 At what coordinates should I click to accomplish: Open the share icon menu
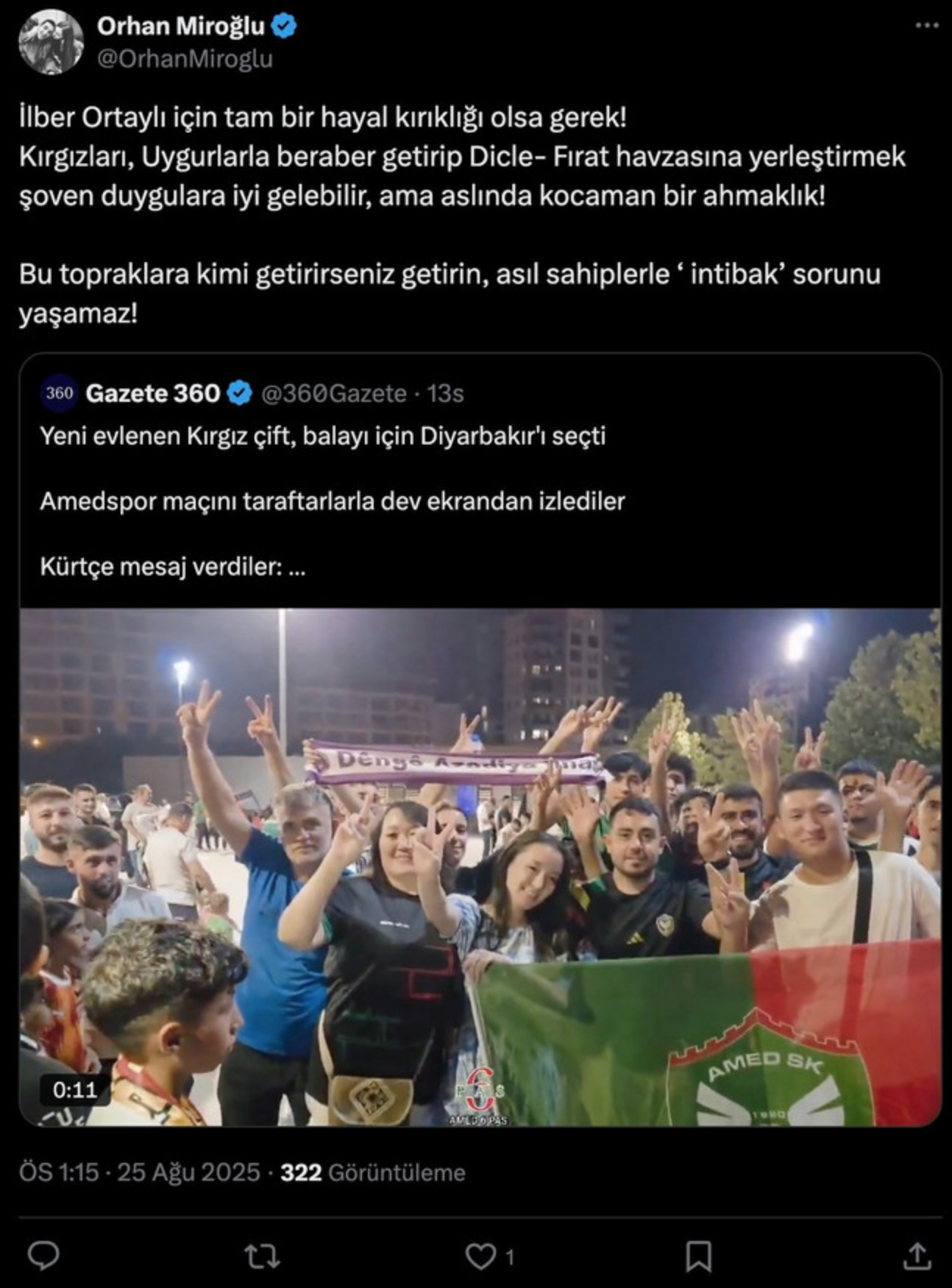tap(917, 1256)
